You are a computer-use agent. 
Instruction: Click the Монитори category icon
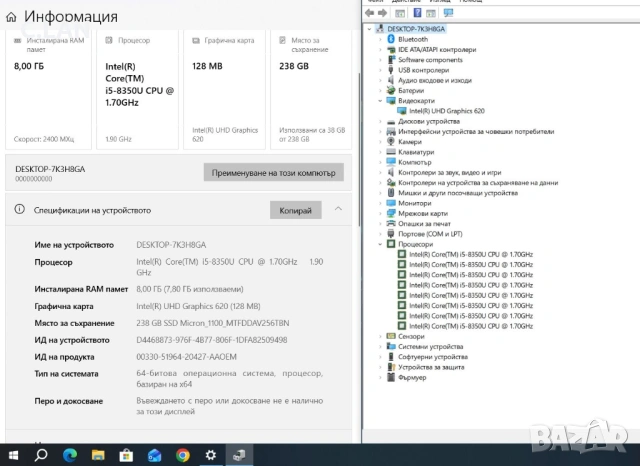coord(391,203)
